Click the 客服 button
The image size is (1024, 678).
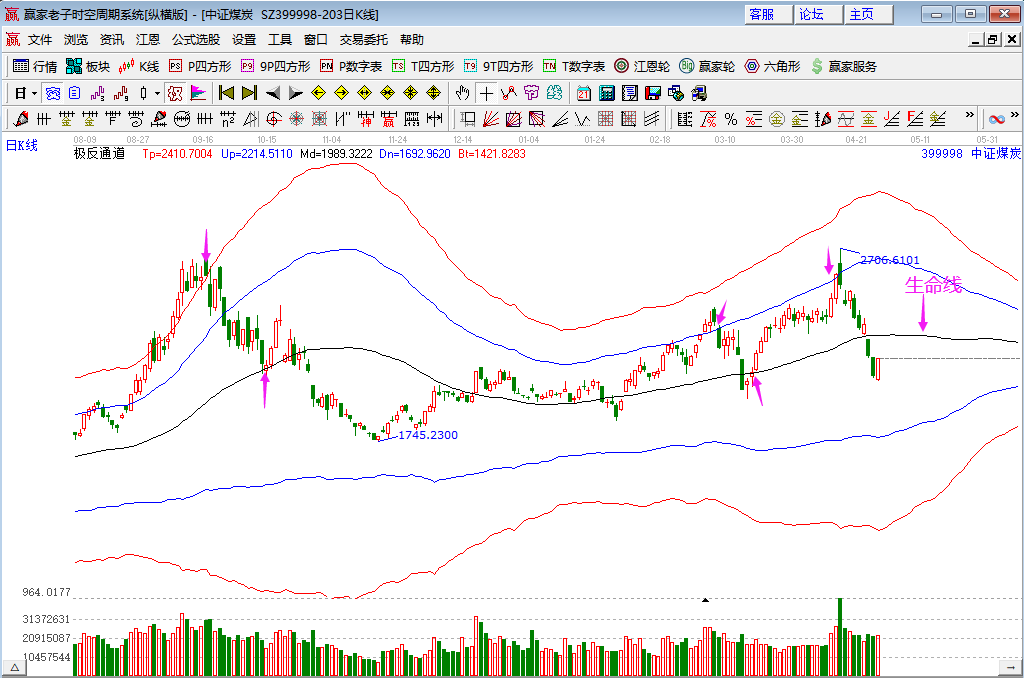point(768,14)
